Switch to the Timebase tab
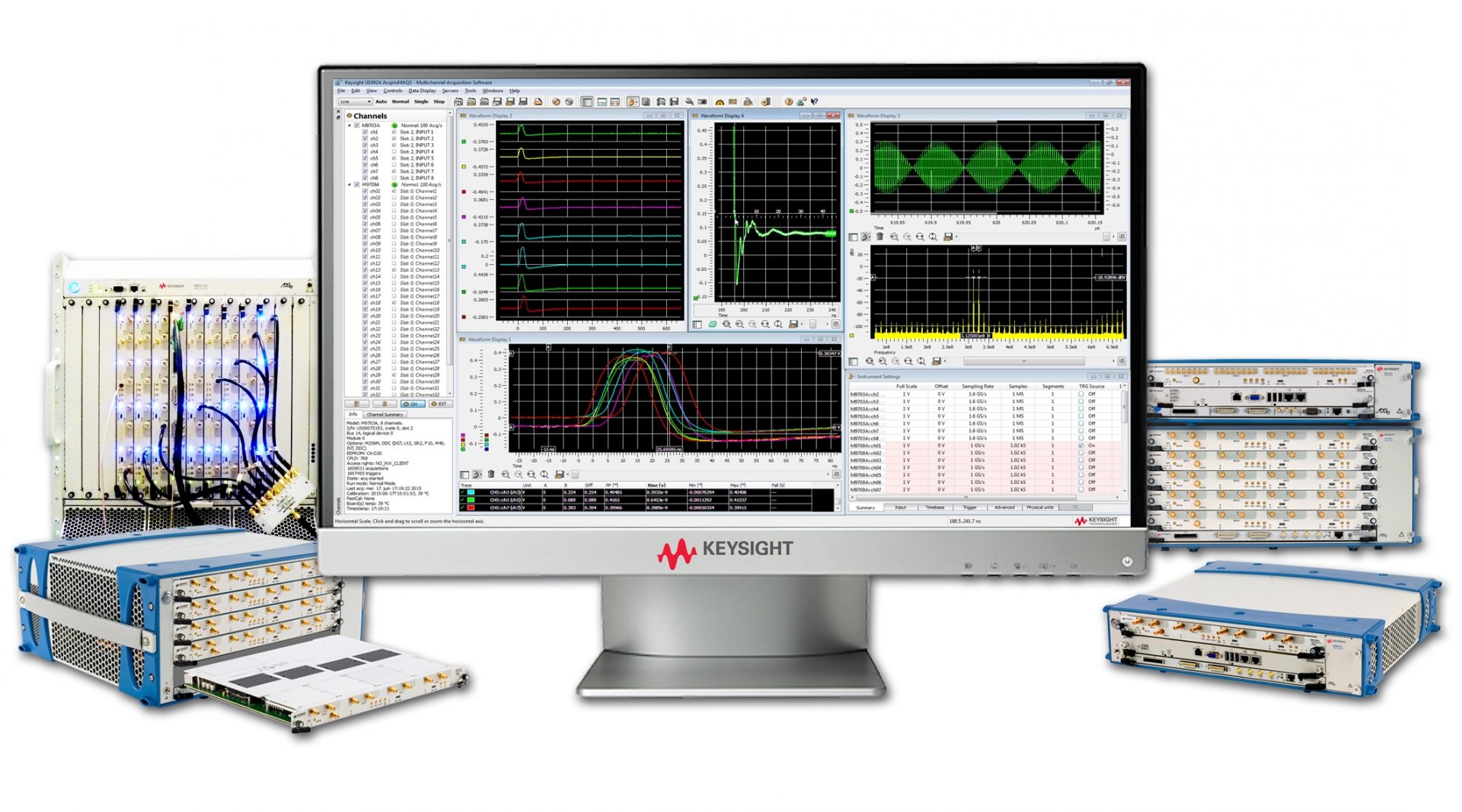 (x=934, y=508)
